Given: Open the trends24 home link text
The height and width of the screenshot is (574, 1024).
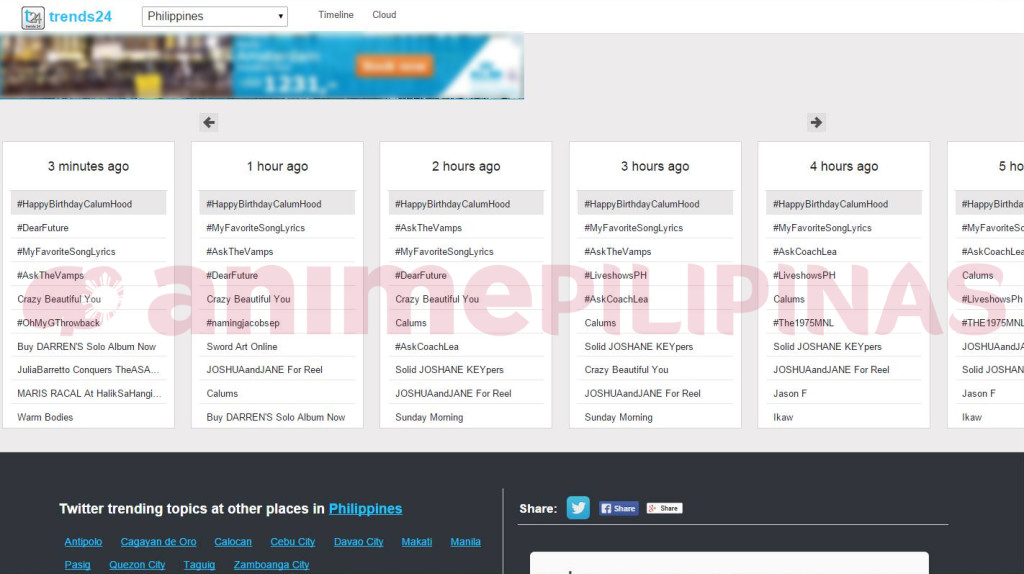Looking at the screenshot, I should tap(80, 16).
